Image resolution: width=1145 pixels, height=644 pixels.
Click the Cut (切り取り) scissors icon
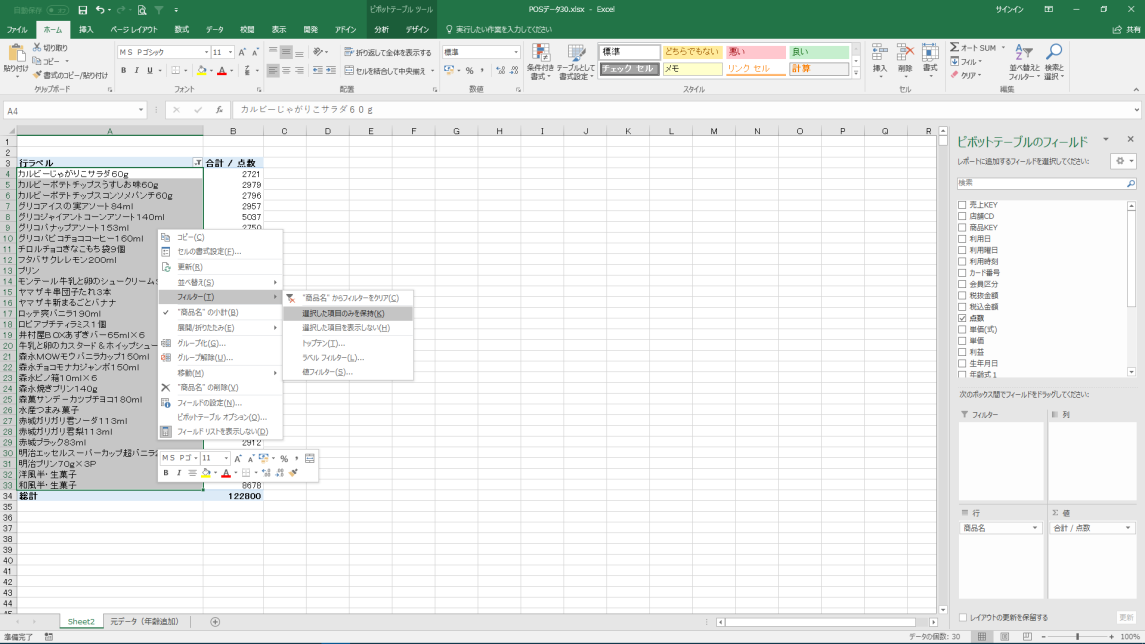[37, 47]
